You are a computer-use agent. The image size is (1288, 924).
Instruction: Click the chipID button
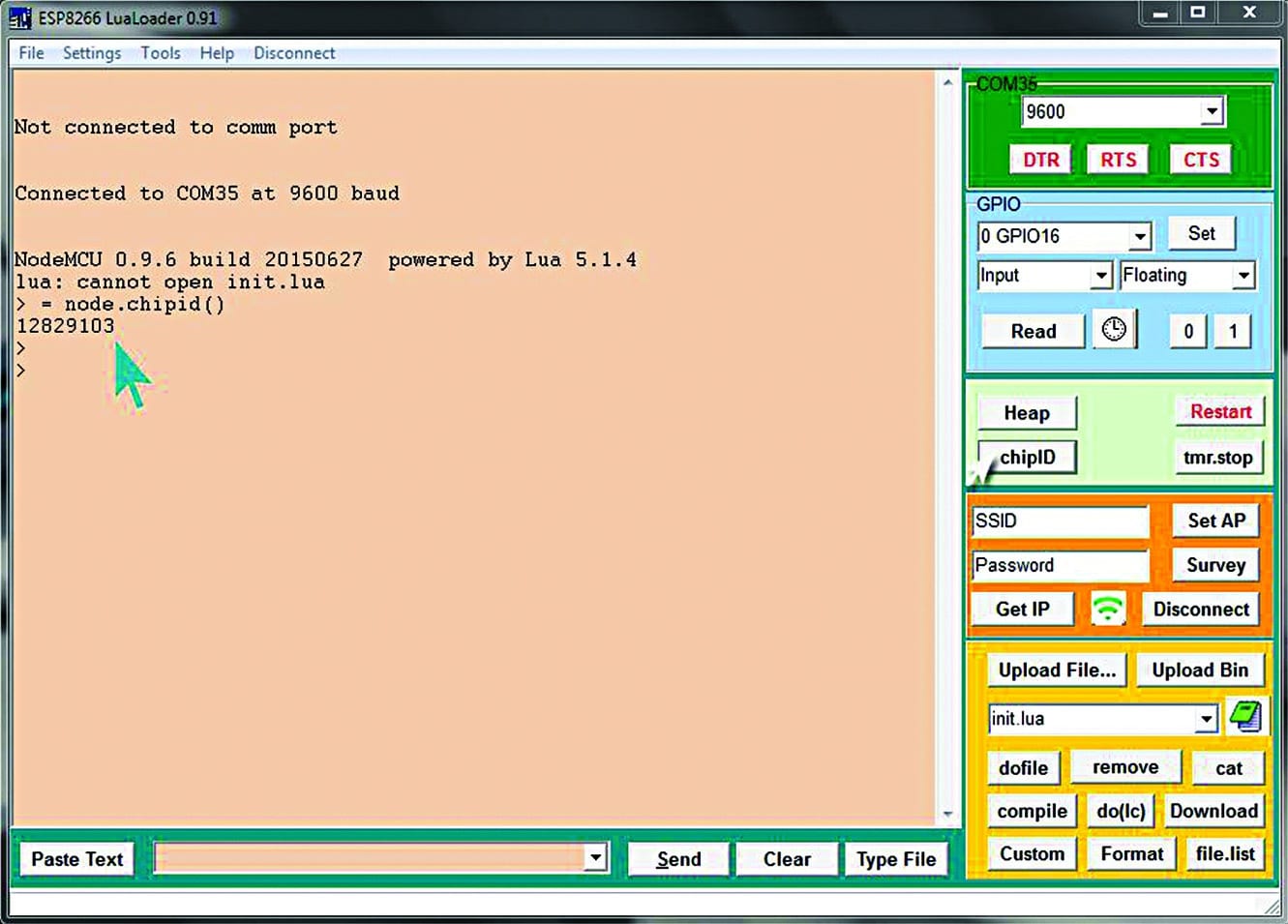point(1026,457)
